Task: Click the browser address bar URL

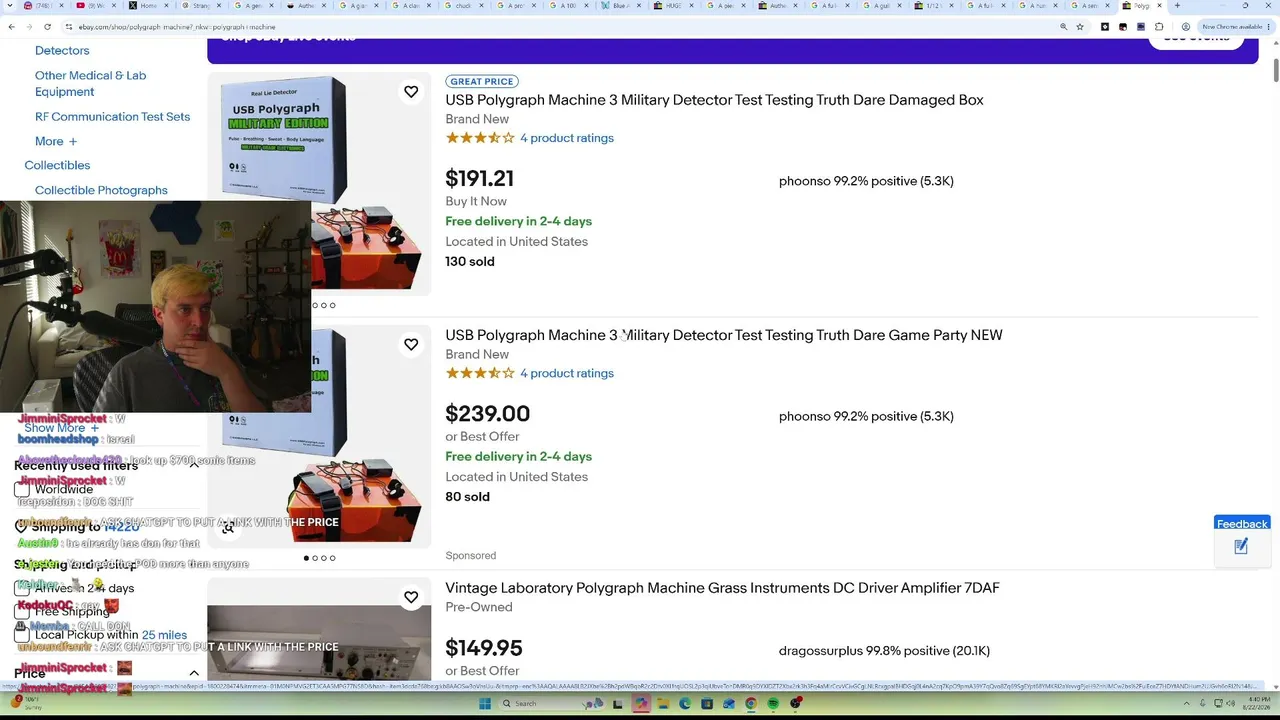Action: click(176, 27)
